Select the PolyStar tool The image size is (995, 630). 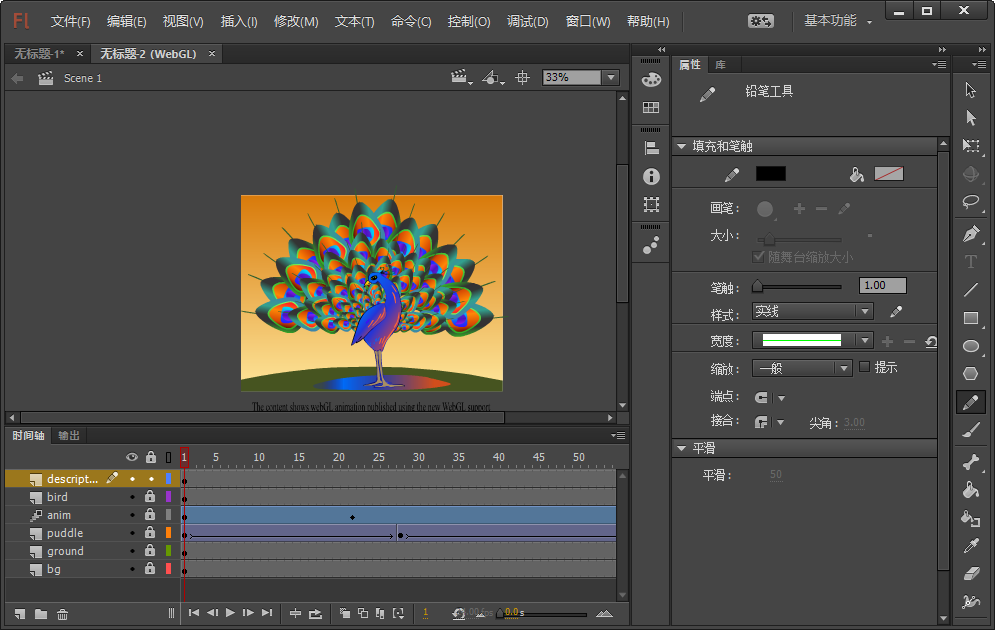pos(970,374)
